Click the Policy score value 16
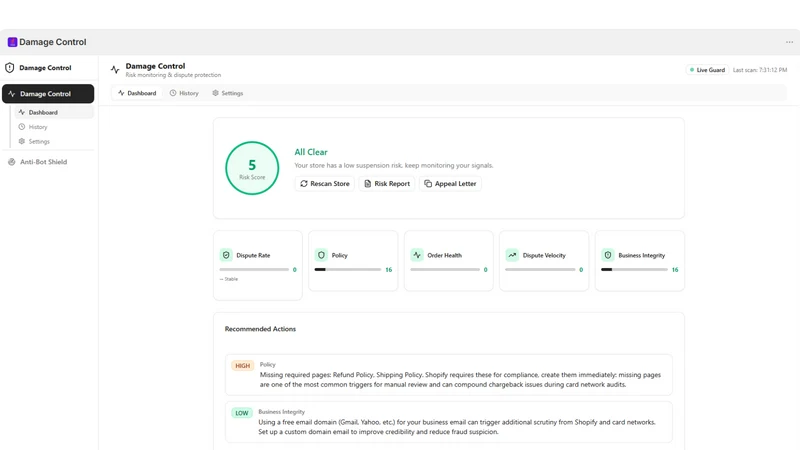Screen dimensions: 800x450 [389, 269]
